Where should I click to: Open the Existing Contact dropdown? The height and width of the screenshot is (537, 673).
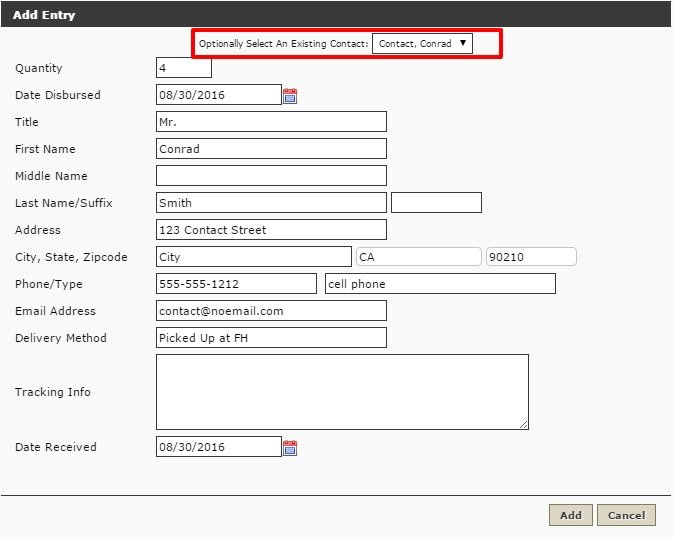point(422,43)
